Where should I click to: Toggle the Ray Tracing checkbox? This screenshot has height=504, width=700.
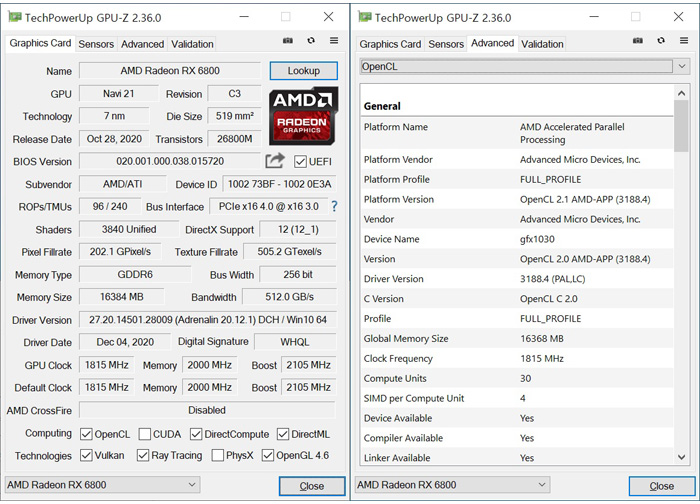[146, 455]
